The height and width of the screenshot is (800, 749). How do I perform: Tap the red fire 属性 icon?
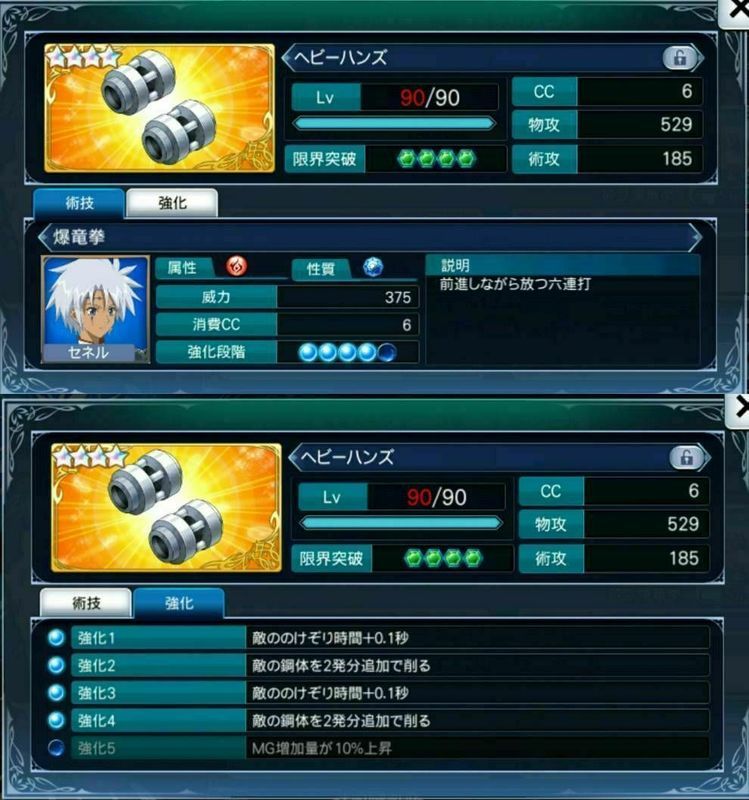[237, 266]
